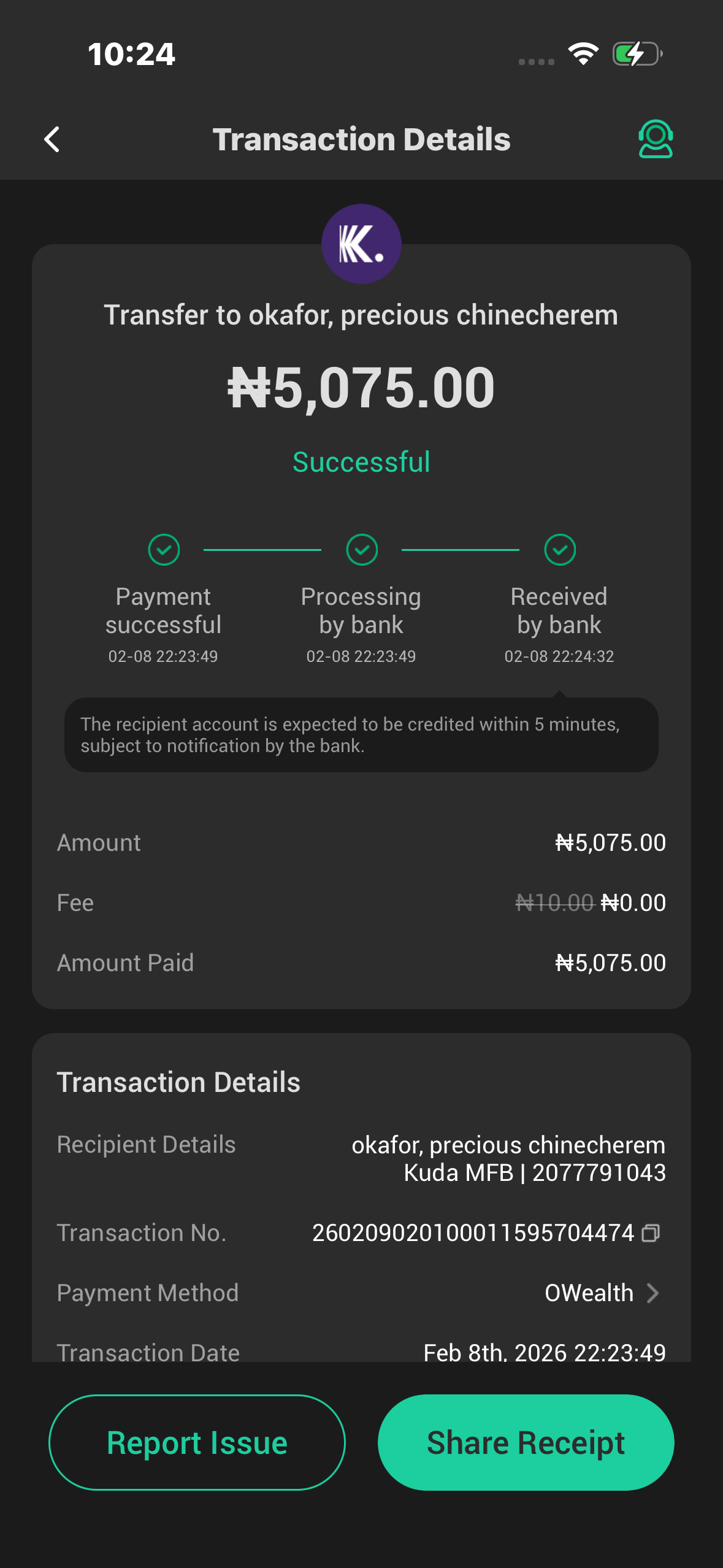This screenshot has height=1568, width=723.
Task: Tap the Received by bank checkmark
Action: coord(560,550)
